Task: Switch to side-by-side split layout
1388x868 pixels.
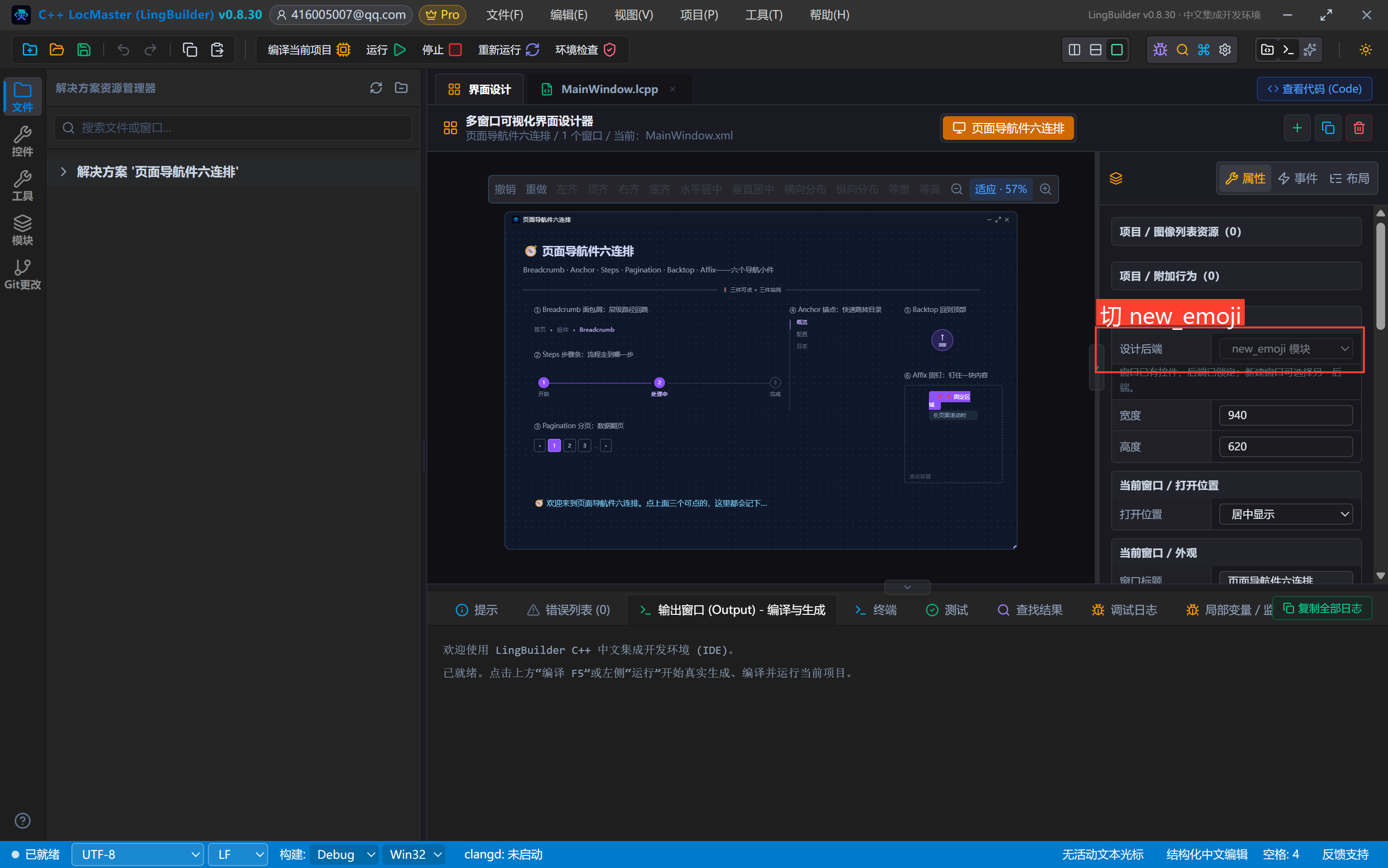Action: [x=1075, y=50]
